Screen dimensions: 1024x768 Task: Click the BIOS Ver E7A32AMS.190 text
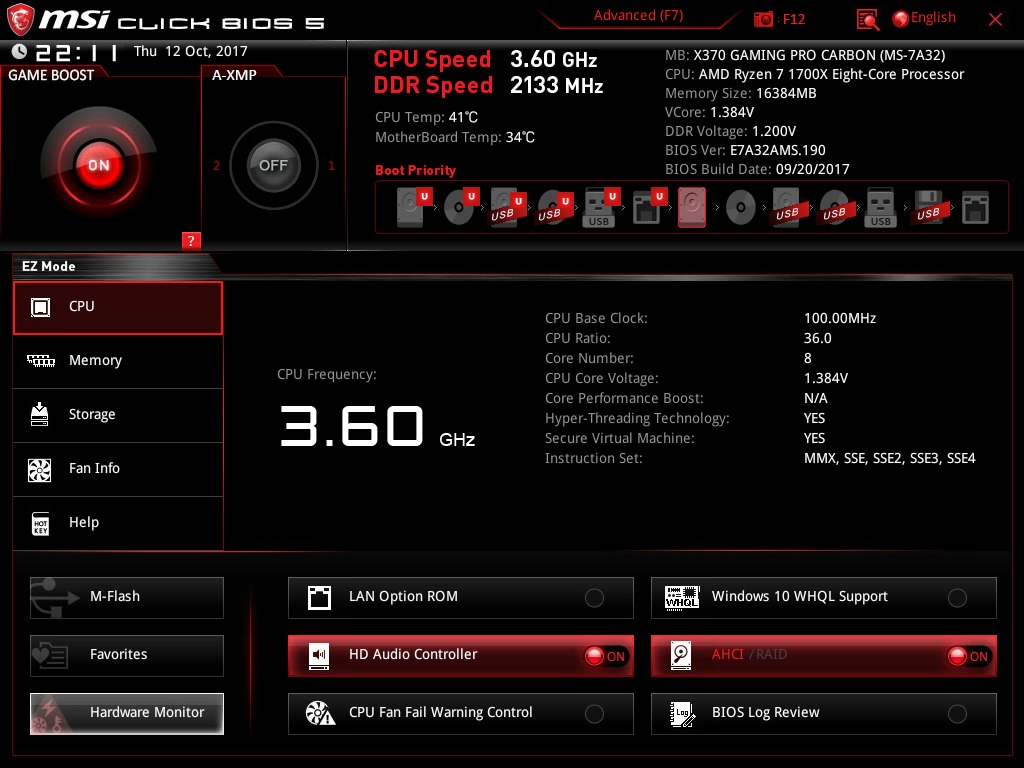click(745, 150)
